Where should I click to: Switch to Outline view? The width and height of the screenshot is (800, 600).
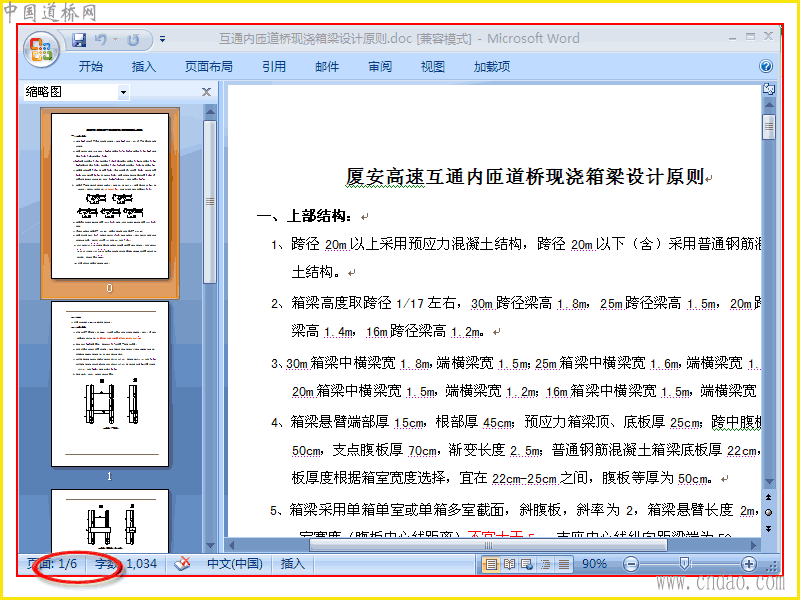coord(545,564)
